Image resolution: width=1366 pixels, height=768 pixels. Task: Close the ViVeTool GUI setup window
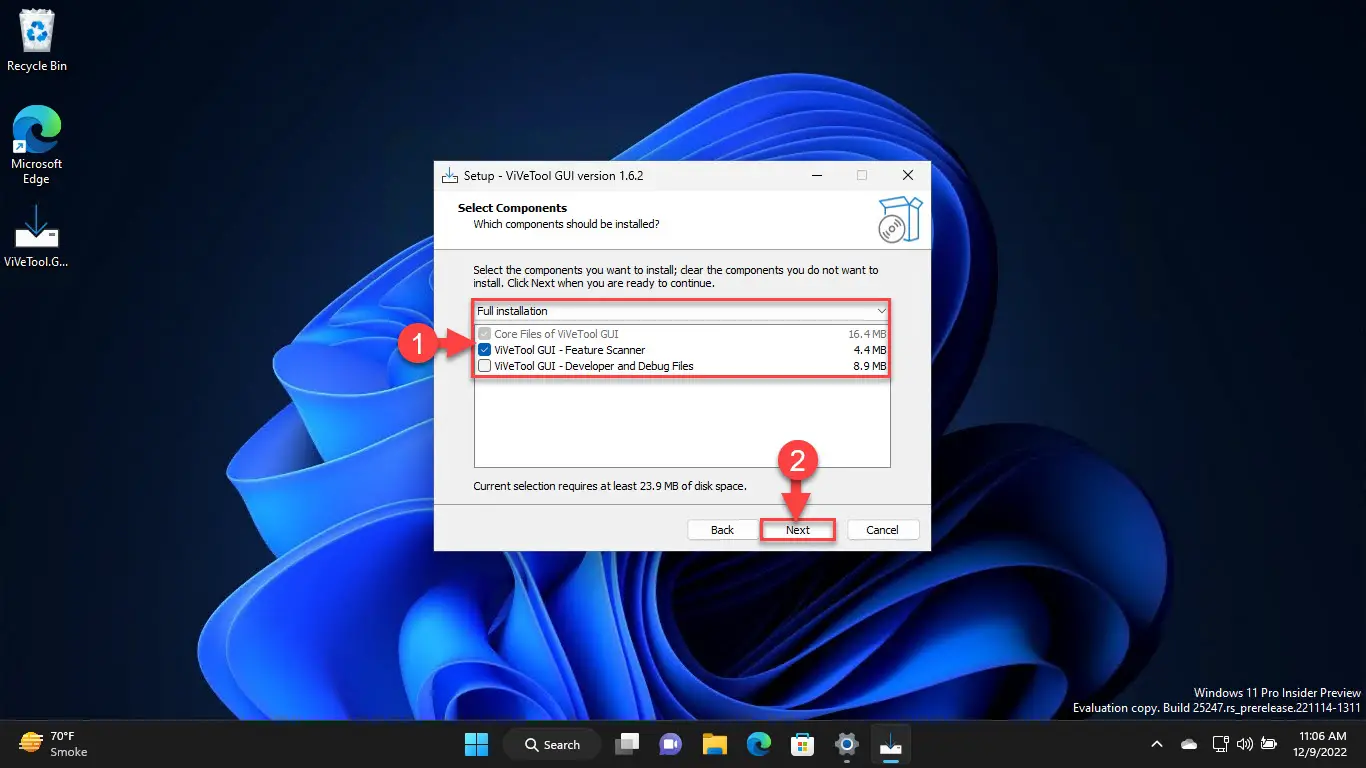click(907, 175)
